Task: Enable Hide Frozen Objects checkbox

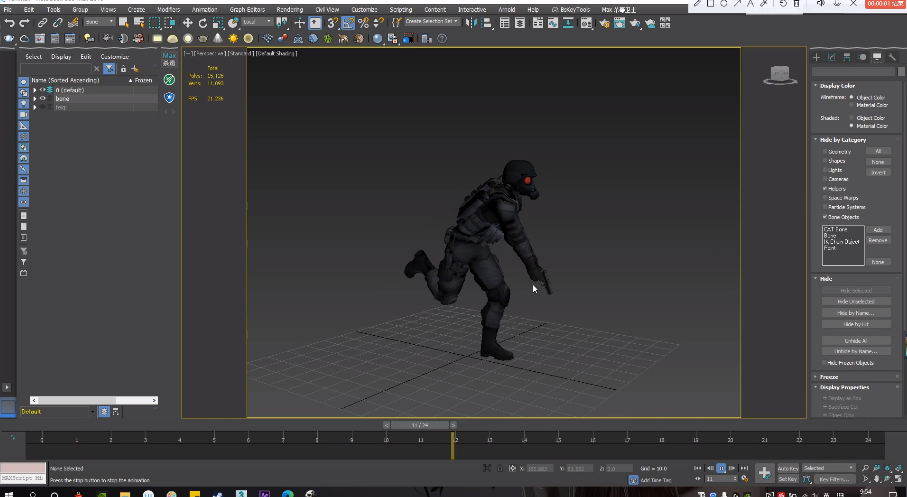Action: 825,363
